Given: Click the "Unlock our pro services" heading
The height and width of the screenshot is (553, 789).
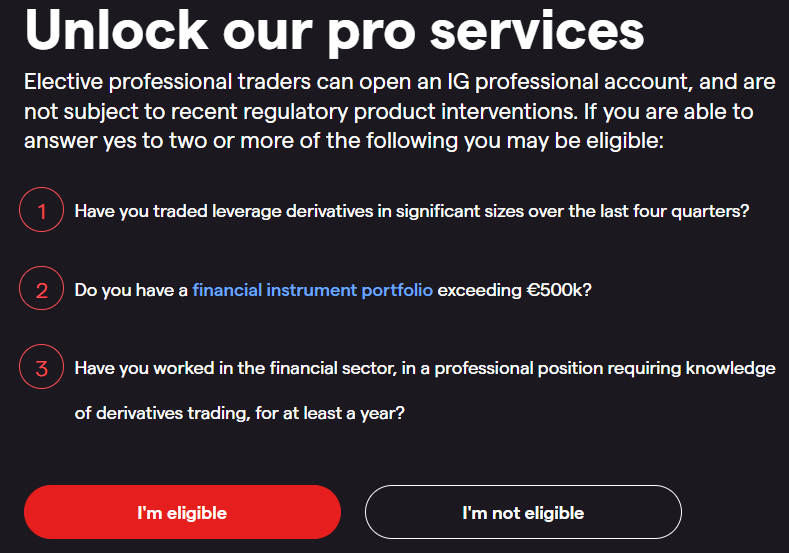Looking at the screenshot, I should [x=334, y=30].
